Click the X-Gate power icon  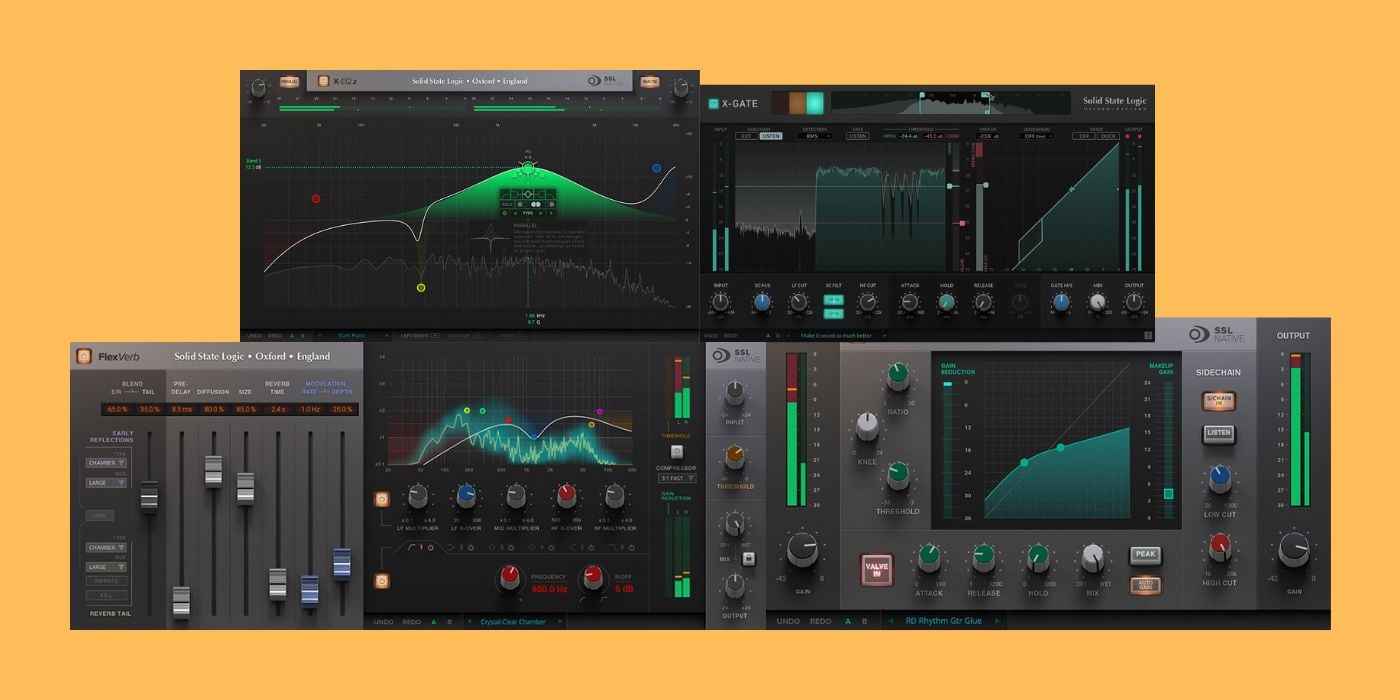pos(713,103)
